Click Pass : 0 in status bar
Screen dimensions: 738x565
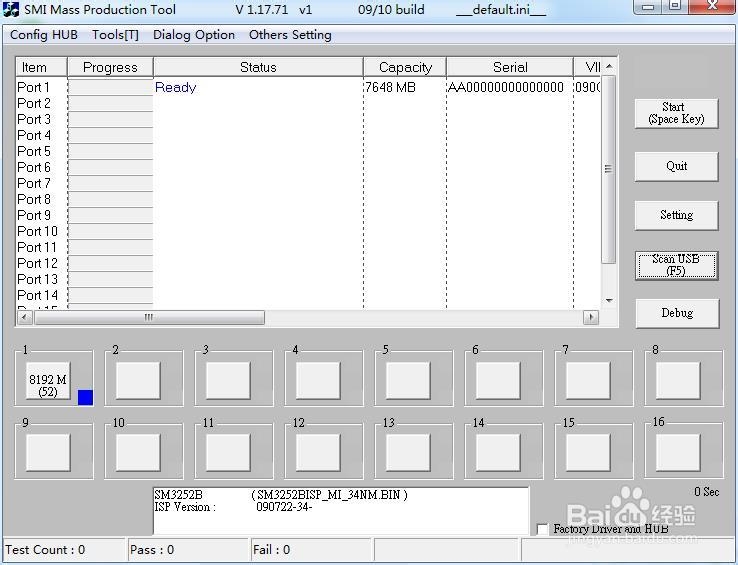coord(152,550)
